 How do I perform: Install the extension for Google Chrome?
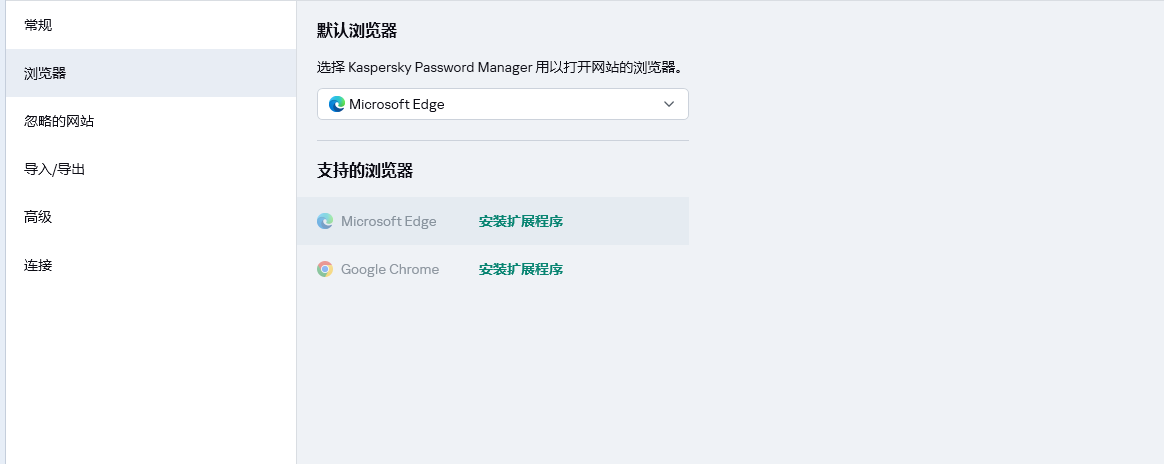point(520,269)
